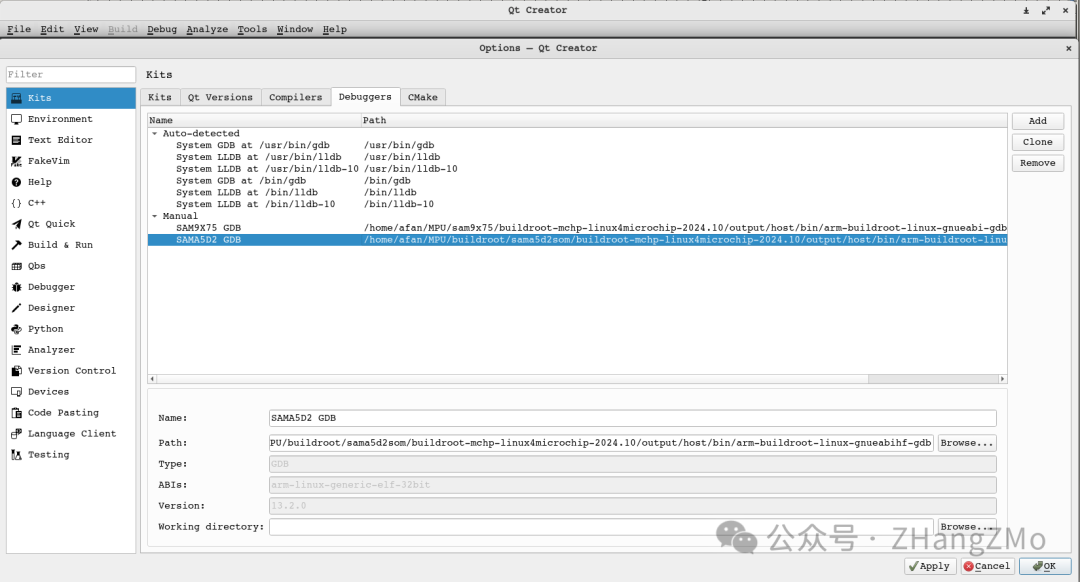Screen dimensions: 1080x582
Task: Open the C++ settings icon
Action: point(17,203)
